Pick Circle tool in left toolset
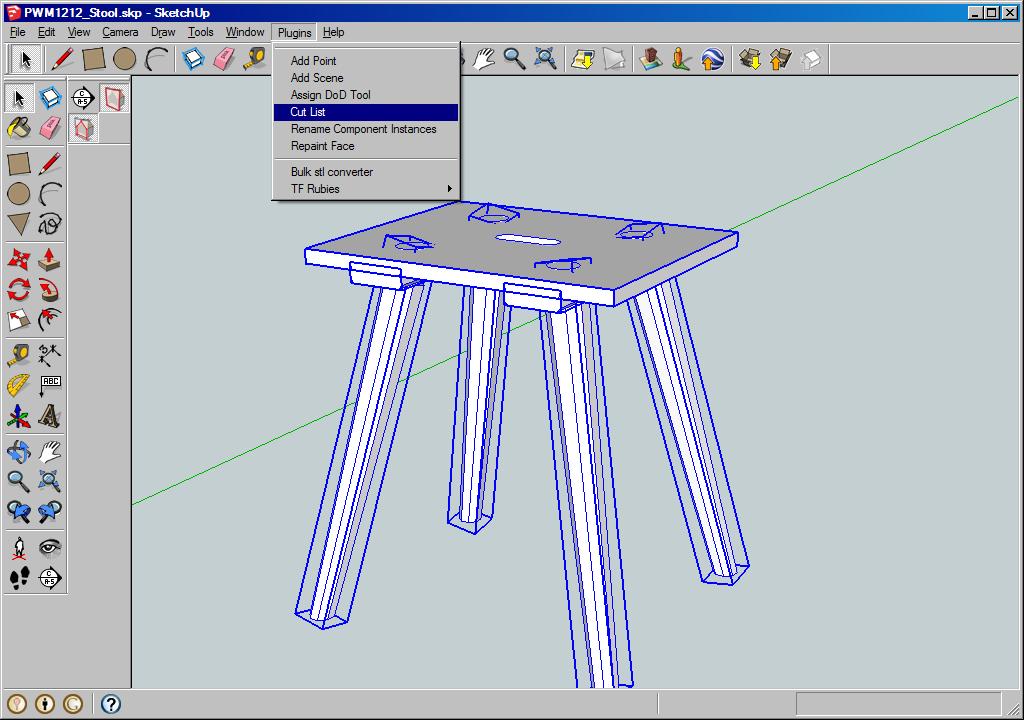The height and width of the screenshot is (720, 1024). click(x=19, y=194)
